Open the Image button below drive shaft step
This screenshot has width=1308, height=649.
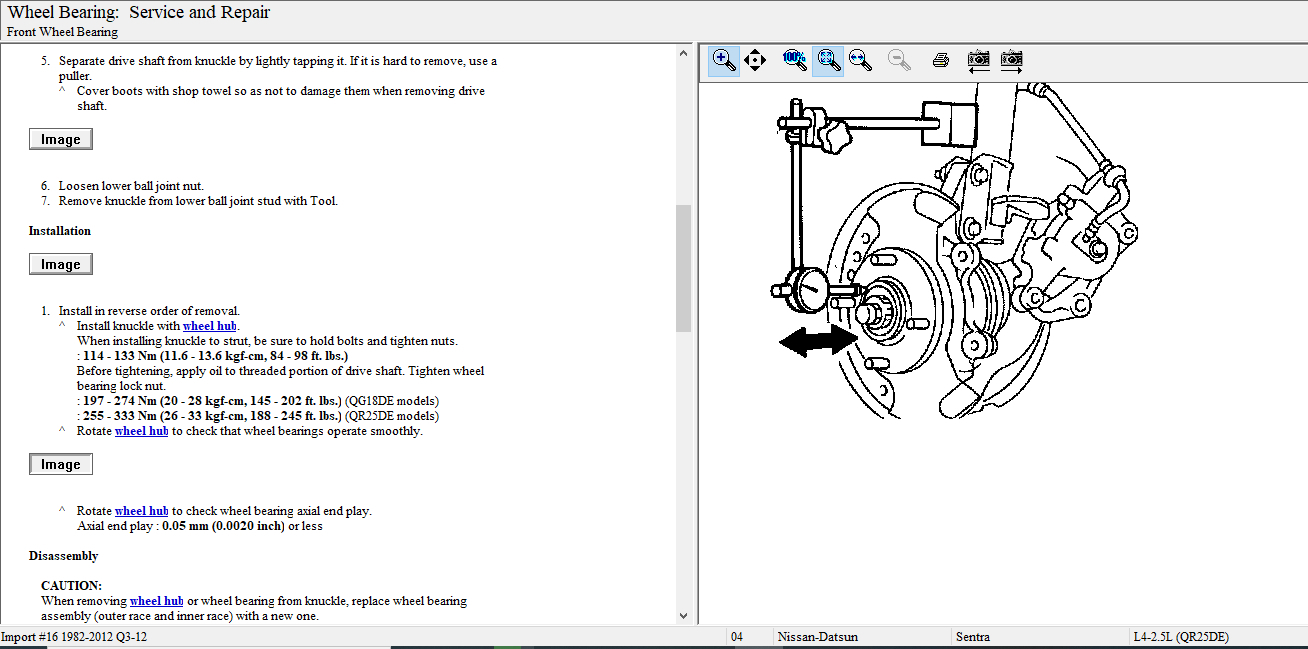[x=61, y=139]
